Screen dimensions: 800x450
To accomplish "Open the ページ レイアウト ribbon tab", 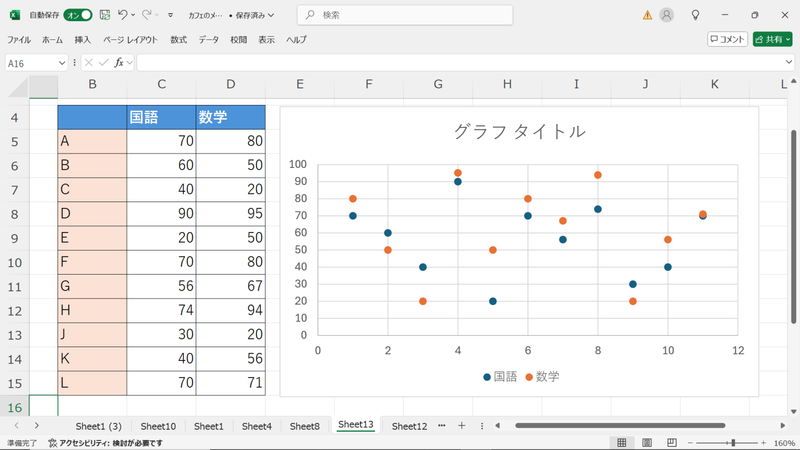I will (x=131, y=39).
